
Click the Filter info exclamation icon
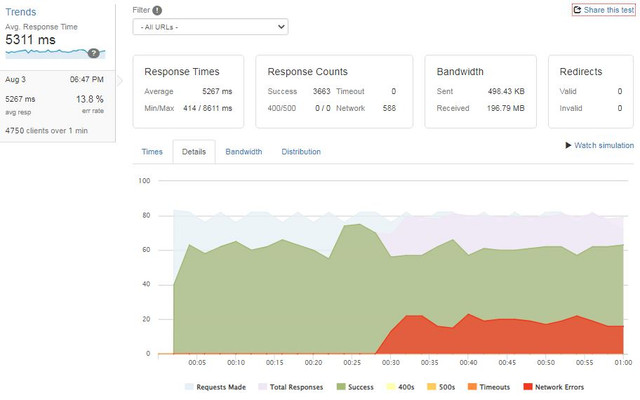[157, 10]
